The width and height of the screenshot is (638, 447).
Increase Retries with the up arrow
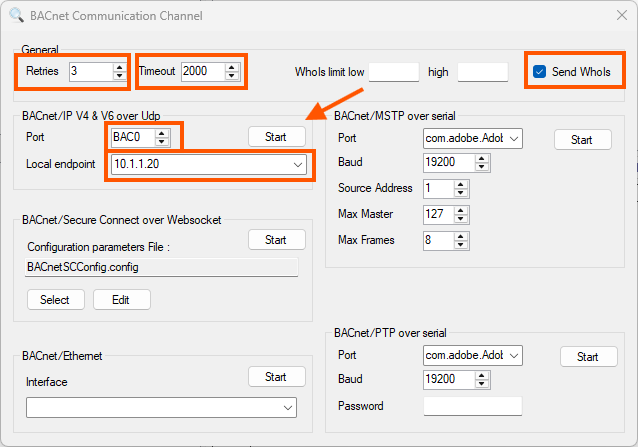(x=119, y=68)
